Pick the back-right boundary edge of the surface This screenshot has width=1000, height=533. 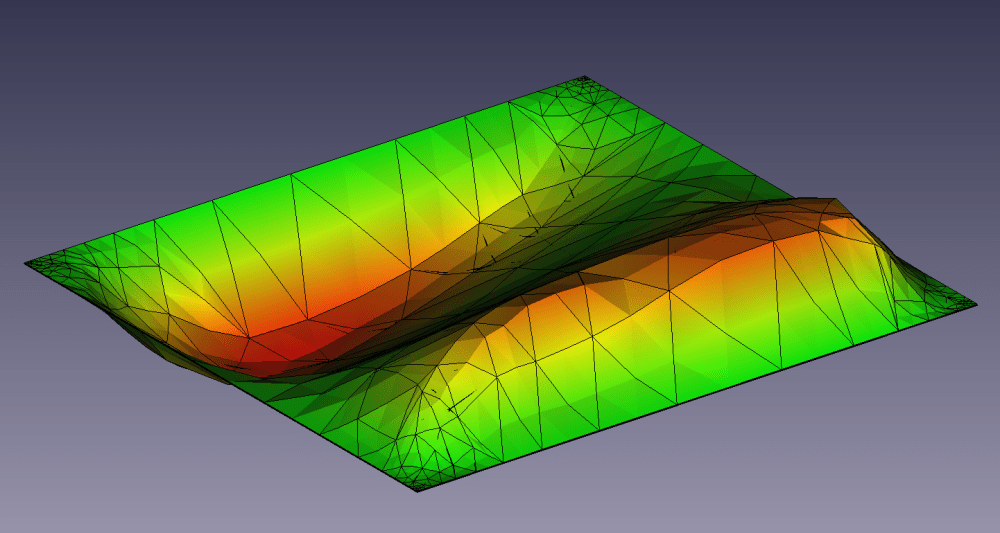pyautogui.click(x=780, y=190)
